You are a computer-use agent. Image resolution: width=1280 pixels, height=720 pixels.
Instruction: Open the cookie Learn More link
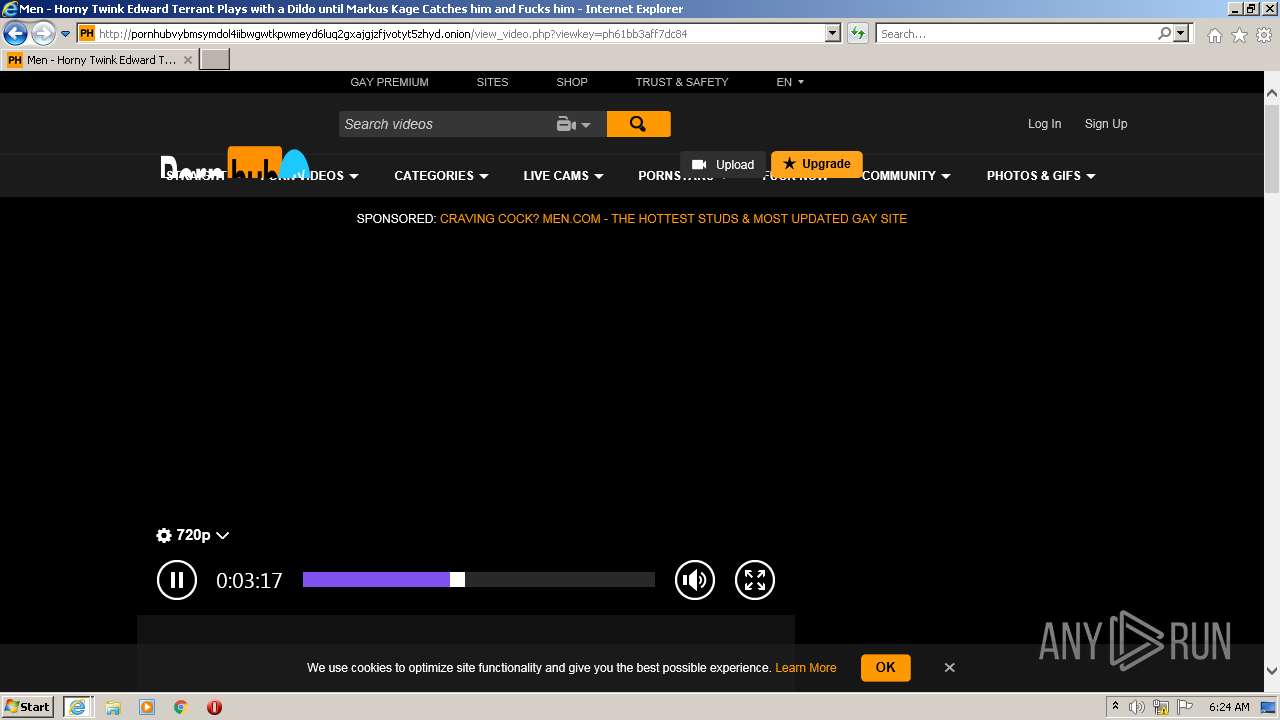pyautogui.click(x=805, y=668)
